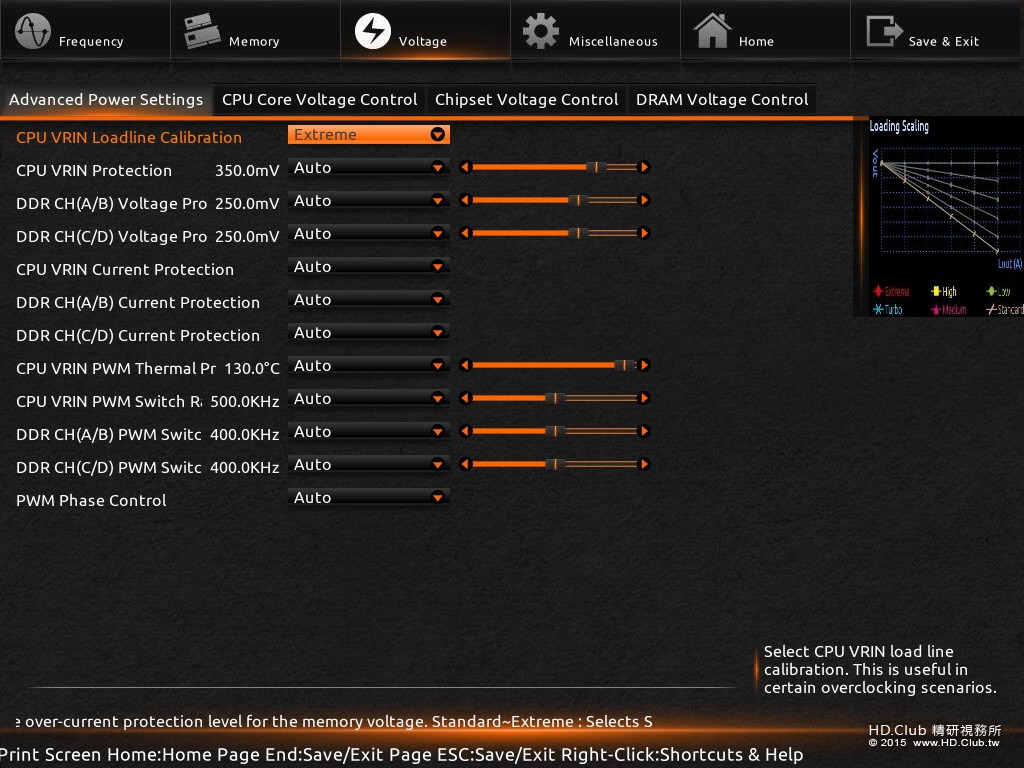Click the Low legend marker in graph
The image size is (1024, 768).
(991, 291)
